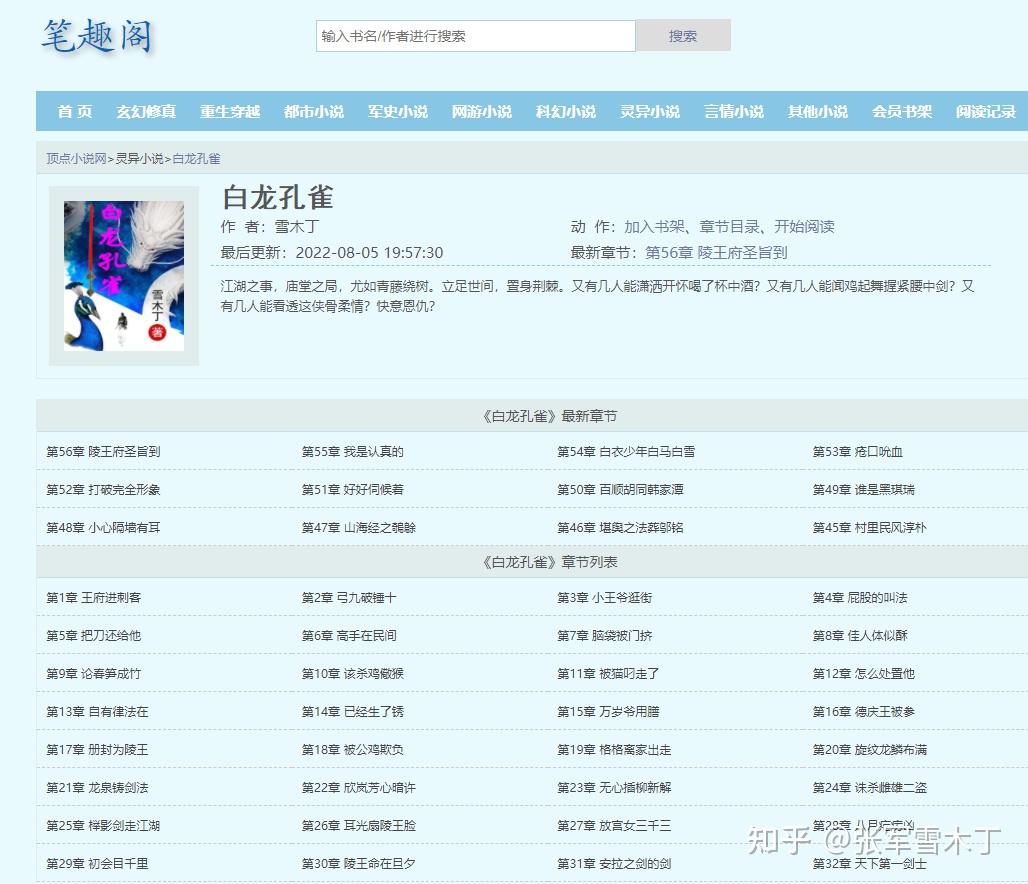Click 加入书架 action link
The width and height of the screenshot is (1028, 884).
[x=654, y=227]
